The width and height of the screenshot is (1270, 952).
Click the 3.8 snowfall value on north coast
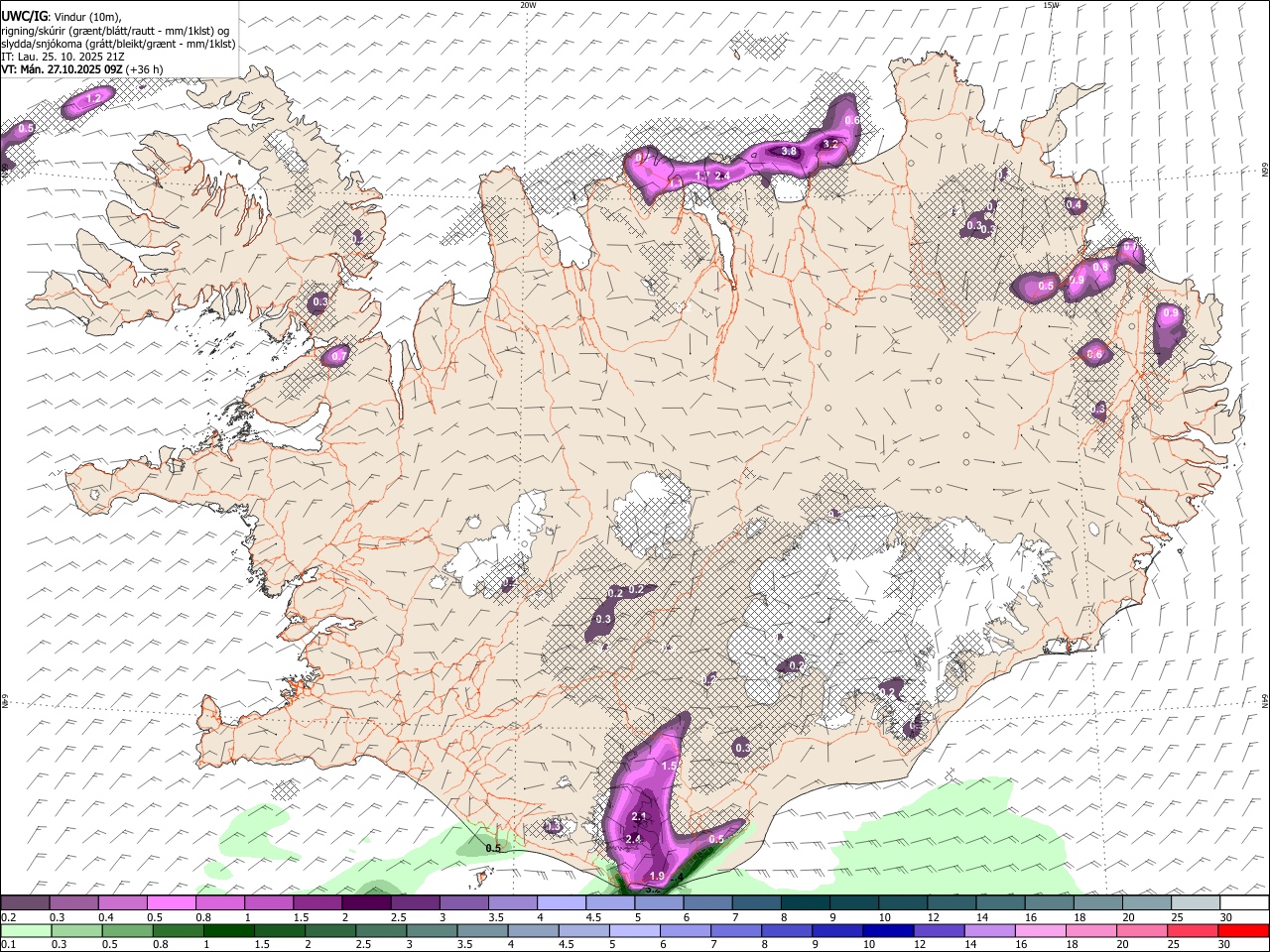pyautogui.click(x=790, y=152)
